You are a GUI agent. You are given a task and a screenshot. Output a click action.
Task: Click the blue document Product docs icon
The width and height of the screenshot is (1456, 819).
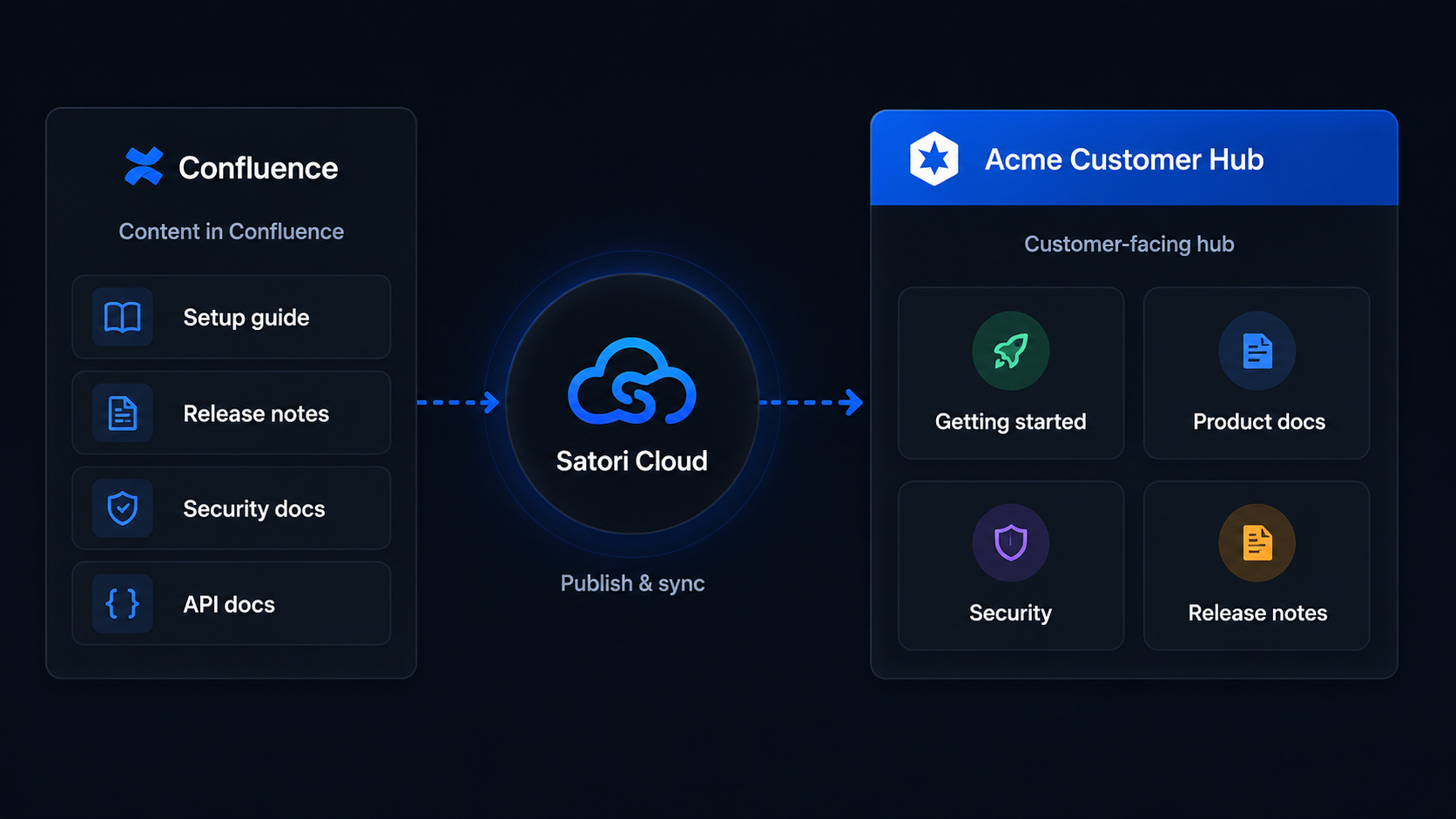(1257, 351)
